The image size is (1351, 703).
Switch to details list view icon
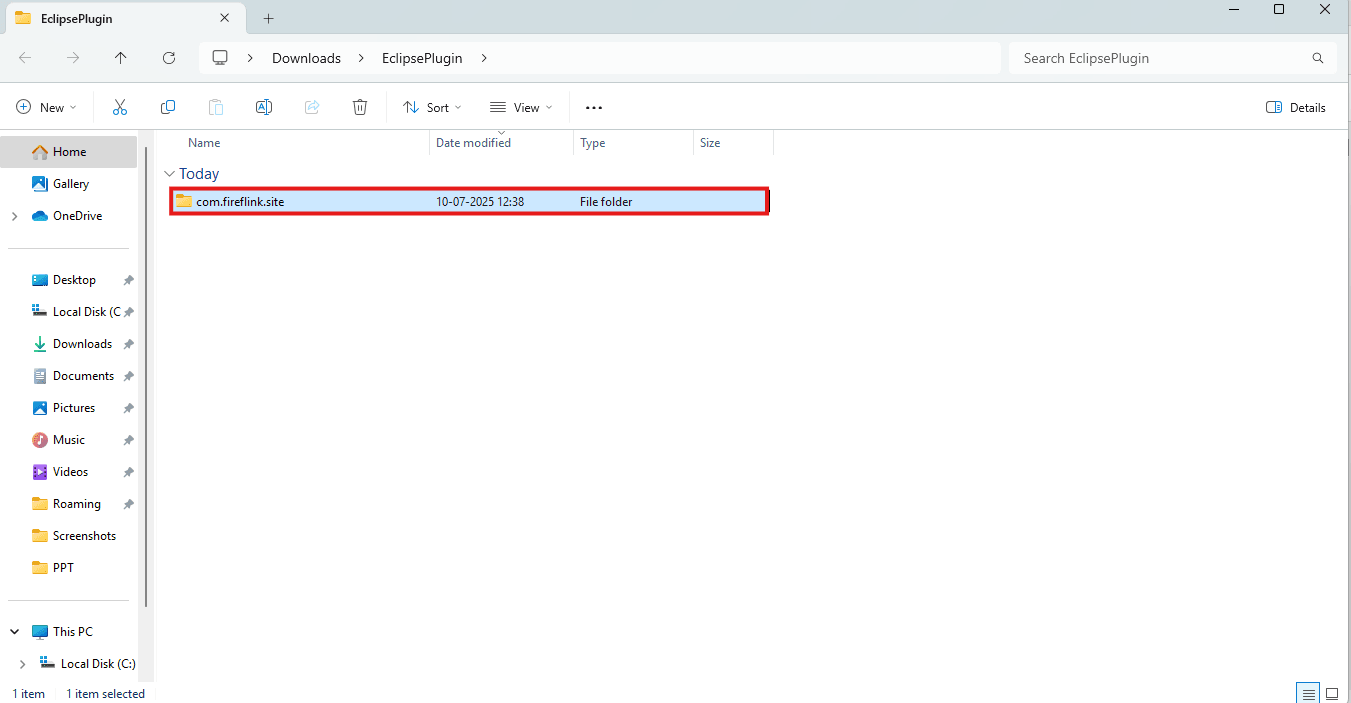point(1308,693)
